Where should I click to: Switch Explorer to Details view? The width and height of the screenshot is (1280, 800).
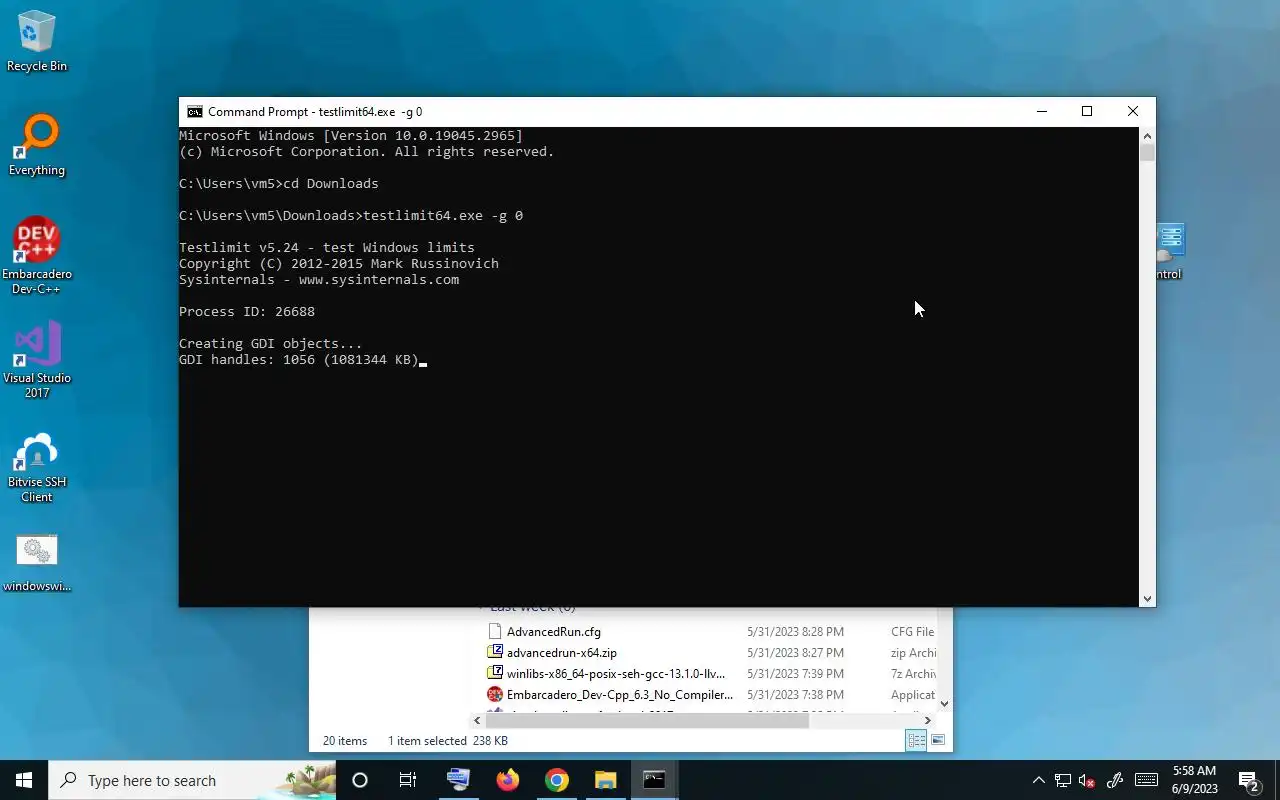tap(916, 741)
